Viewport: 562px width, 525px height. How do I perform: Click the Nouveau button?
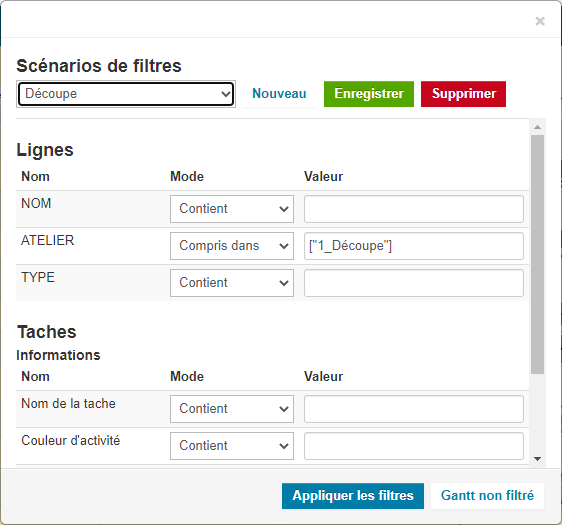point(279,94)
